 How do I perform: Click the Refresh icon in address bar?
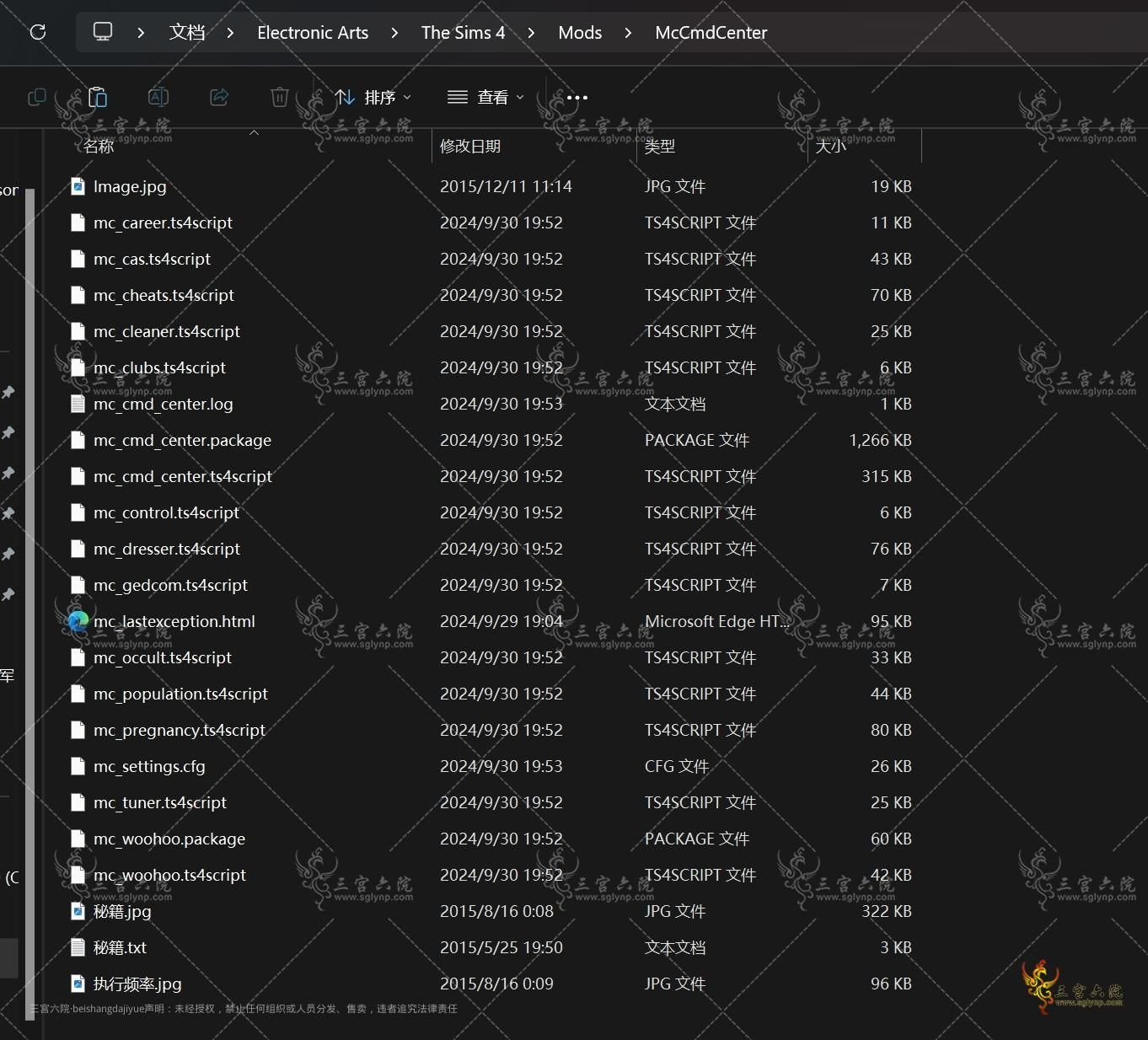(38, 32)
